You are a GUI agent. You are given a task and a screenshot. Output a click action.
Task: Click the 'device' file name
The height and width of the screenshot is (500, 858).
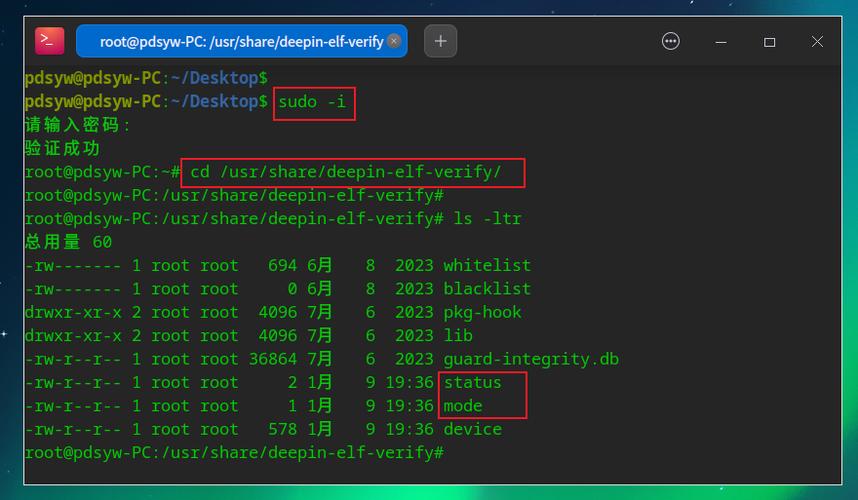click(472, 429)
